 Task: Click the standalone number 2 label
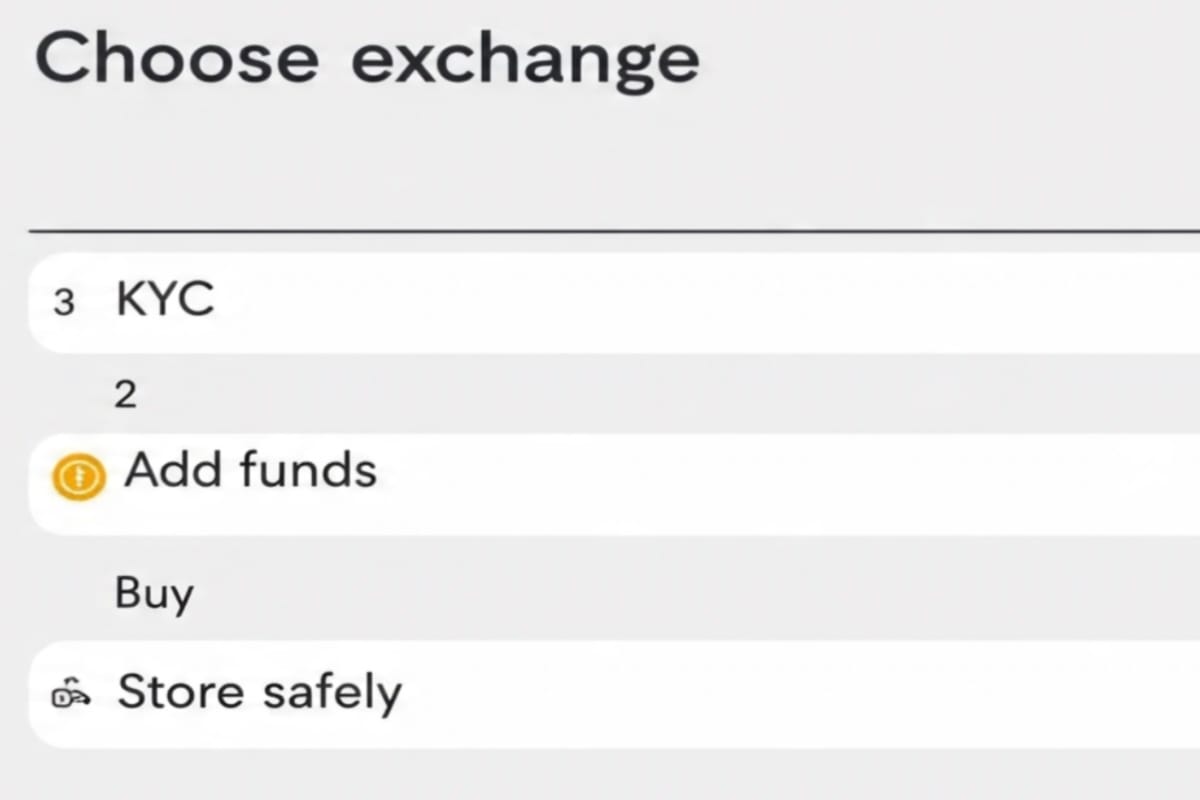[126, 396]
